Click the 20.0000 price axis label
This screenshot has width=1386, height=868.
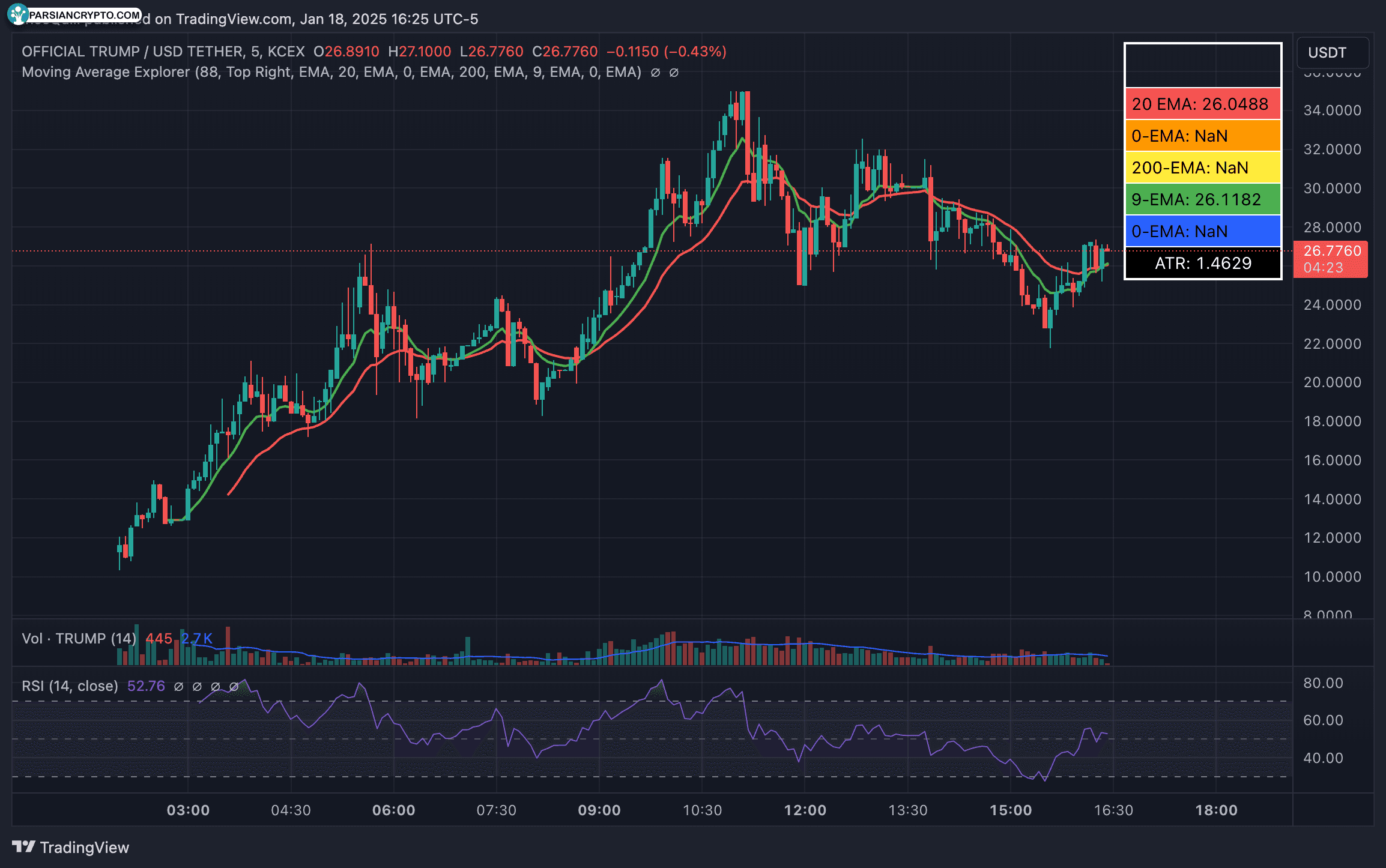click(x=1332, y=382)
